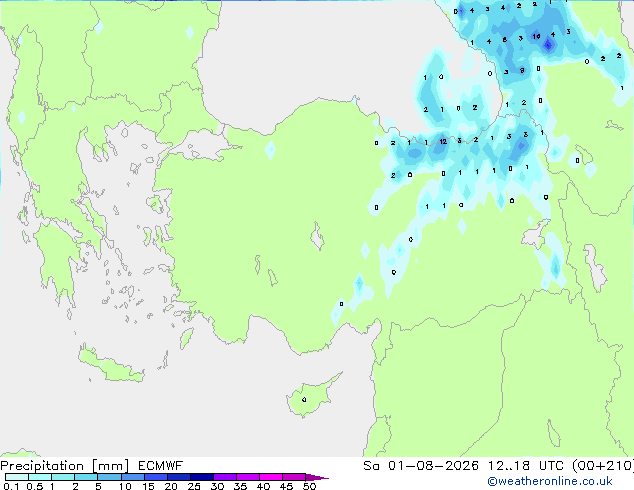Screen dimensions: 634x490
Task: Choose the legend swatch for 20 to 25 mm
Action: [178, 477]
